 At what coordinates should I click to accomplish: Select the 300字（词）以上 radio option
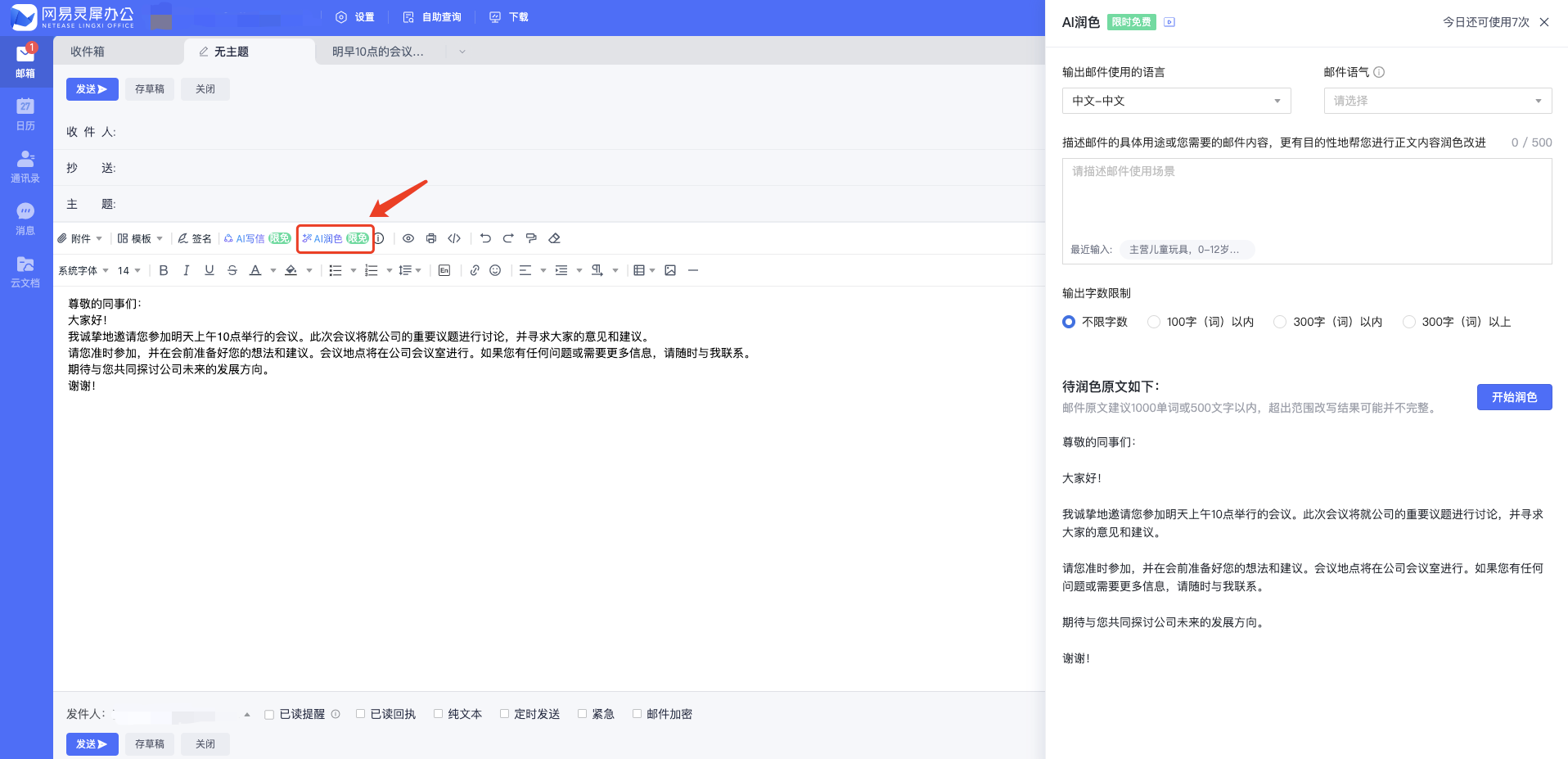click(1409, 322)
